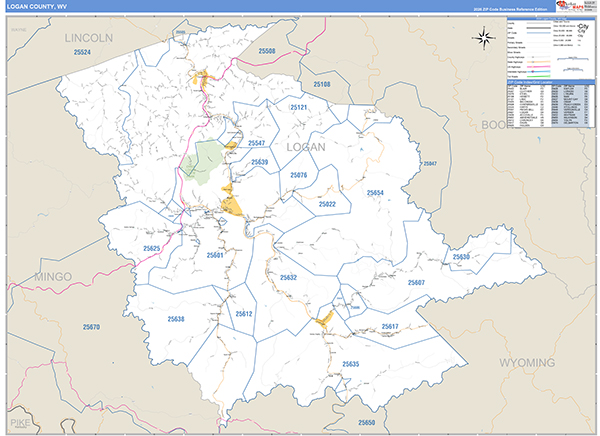Viewport: 600px width, 436px height.
Task: Select the ZIP code 25601 label
Action: (x=215, y=255)
